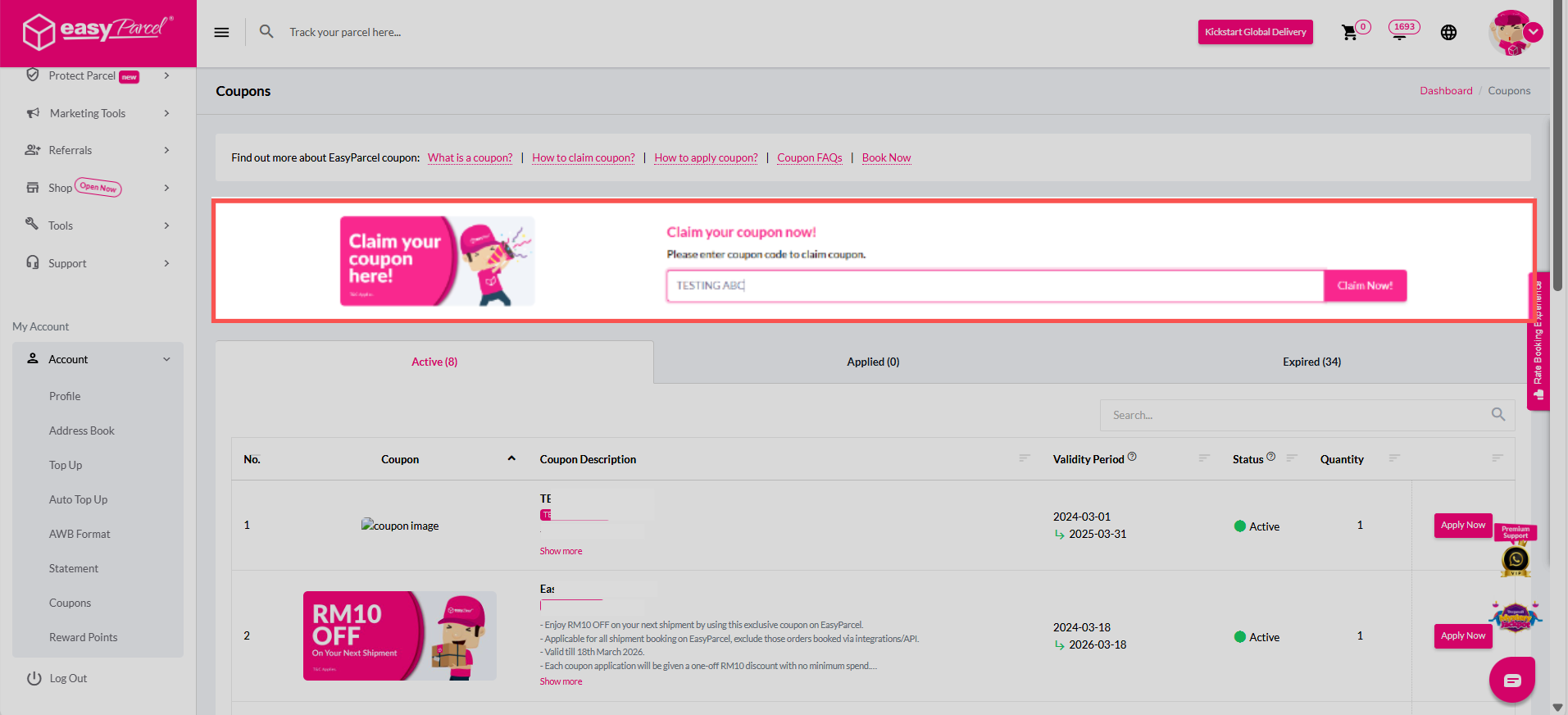Click the Protect Parcel shield icon

pyautogui.click(x=33, y=75)
